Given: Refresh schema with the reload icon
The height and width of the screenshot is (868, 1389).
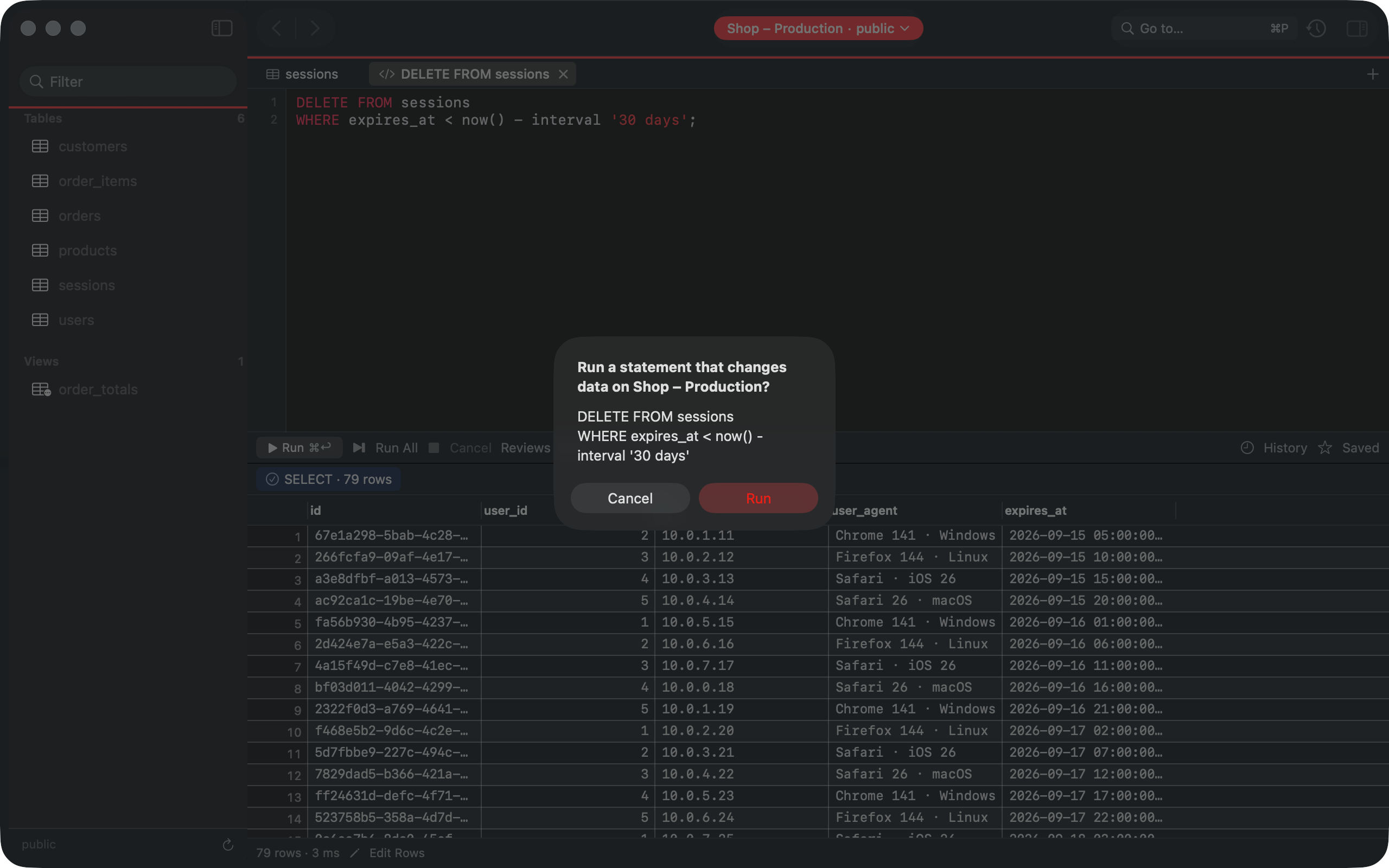Looking at the screenshot, I should coord(228,845).
